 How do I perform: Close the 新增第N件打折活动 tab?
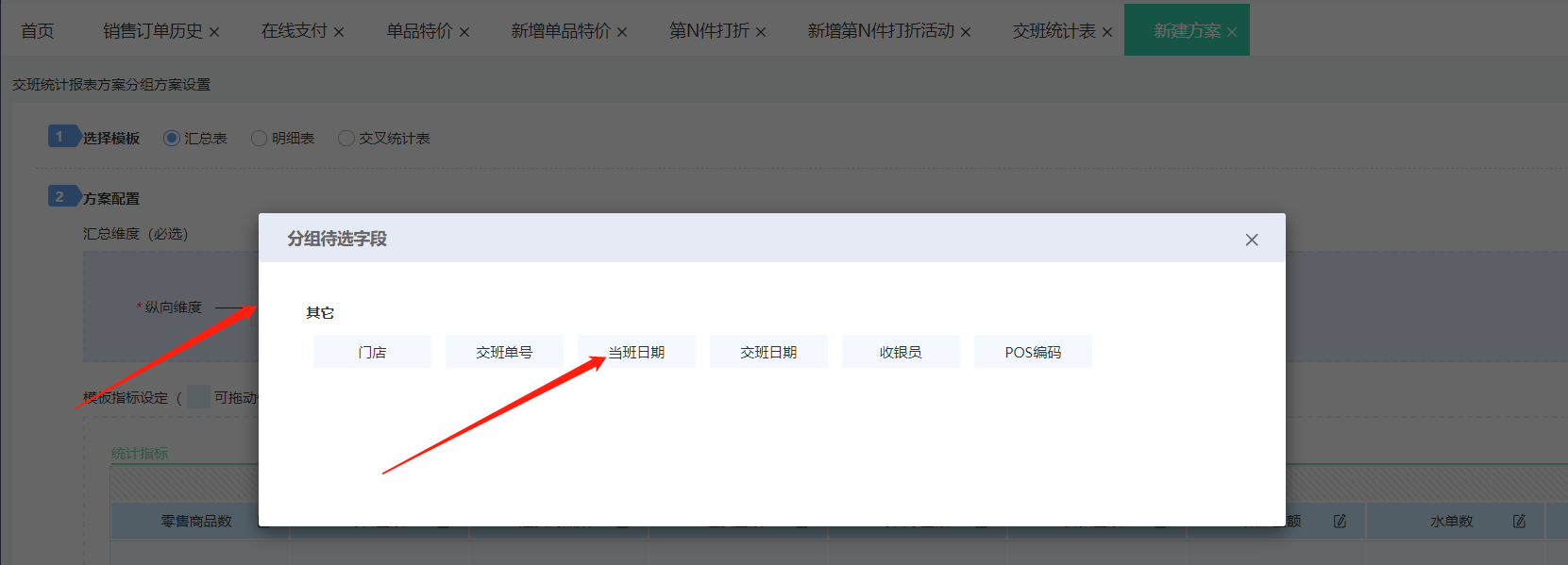(966, 32)
